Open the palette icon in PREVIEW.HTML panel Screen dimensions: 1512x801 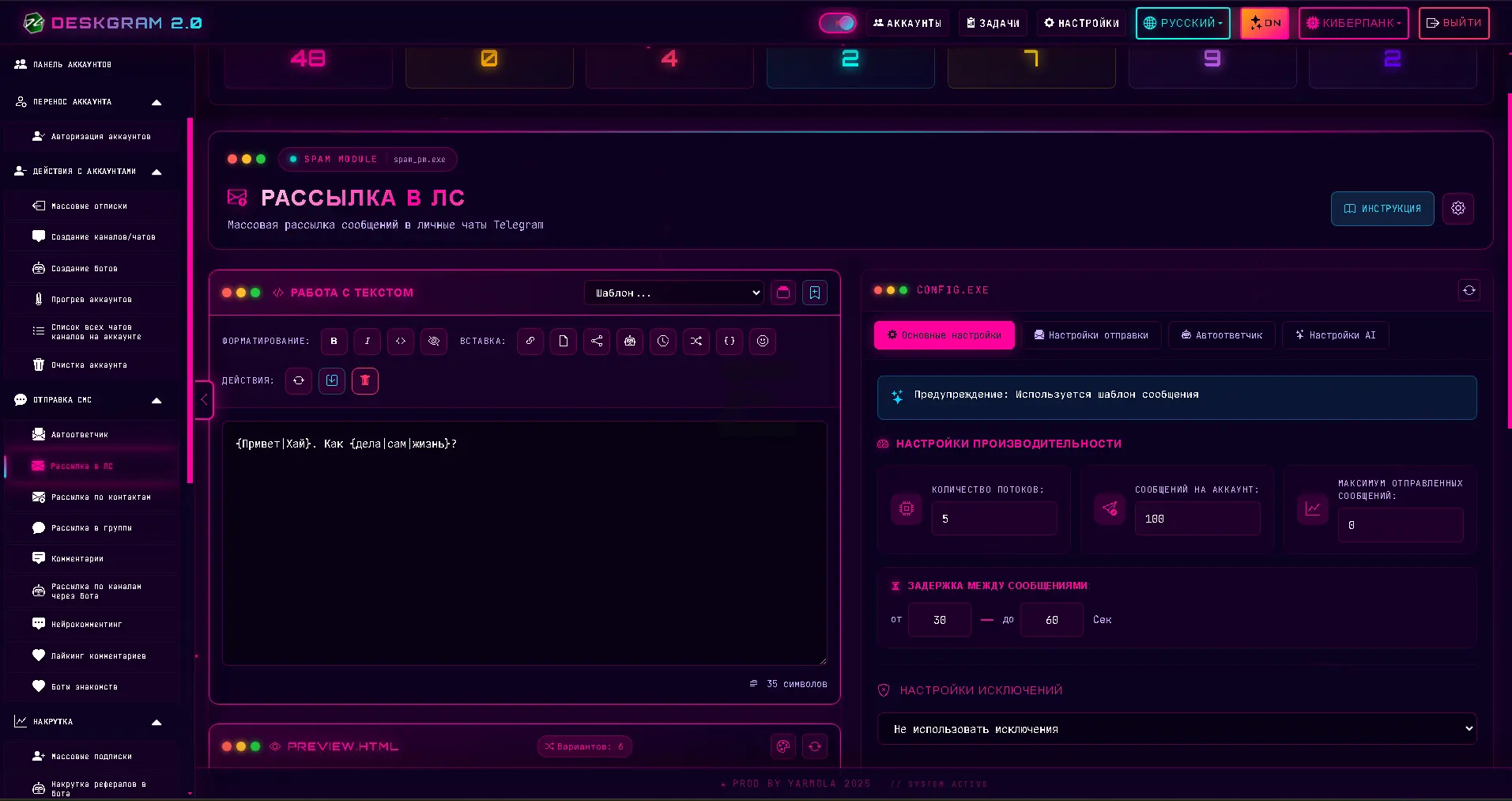783,746
